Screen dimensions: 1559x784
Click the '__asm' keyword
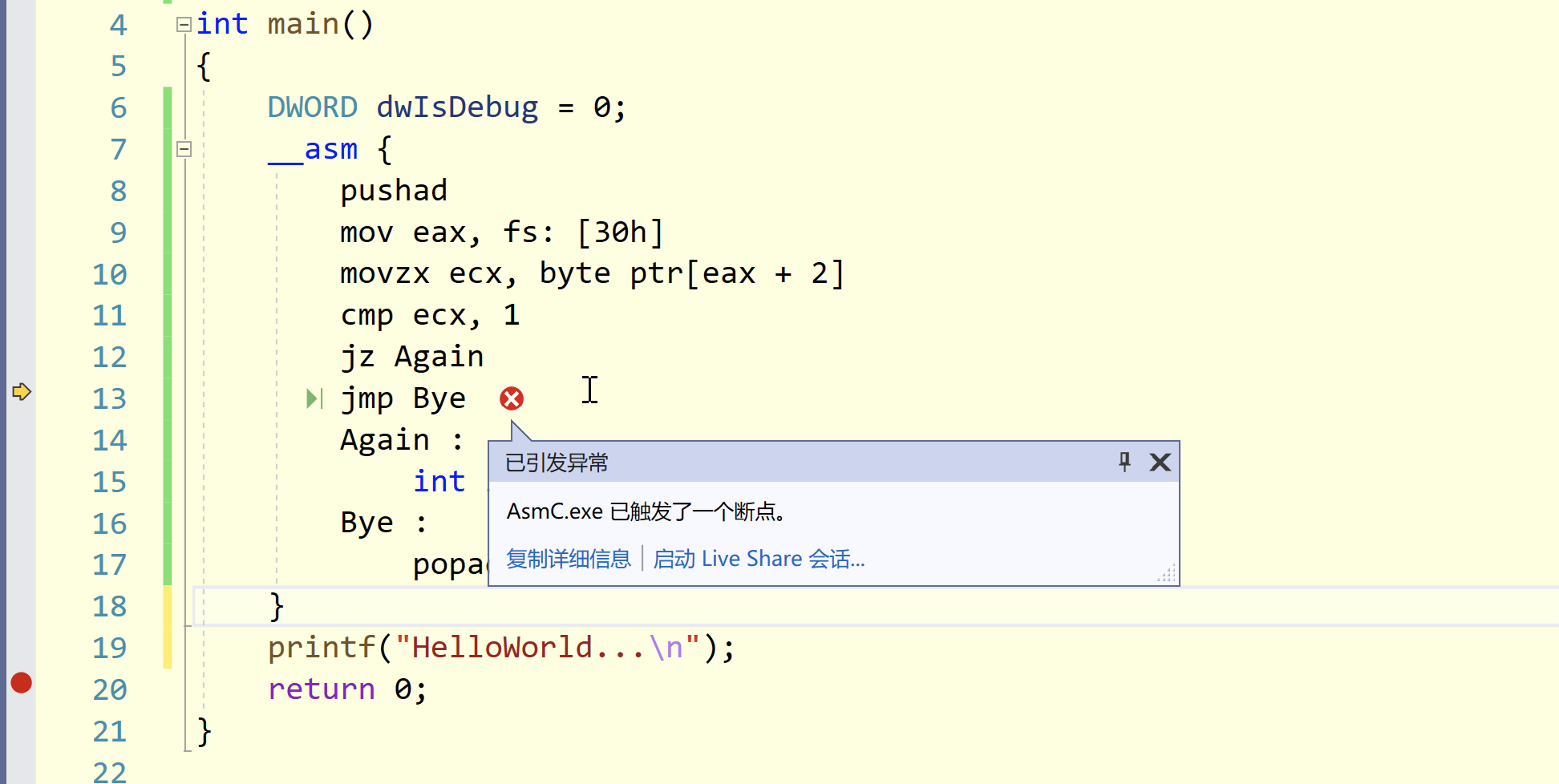[313, 149]
